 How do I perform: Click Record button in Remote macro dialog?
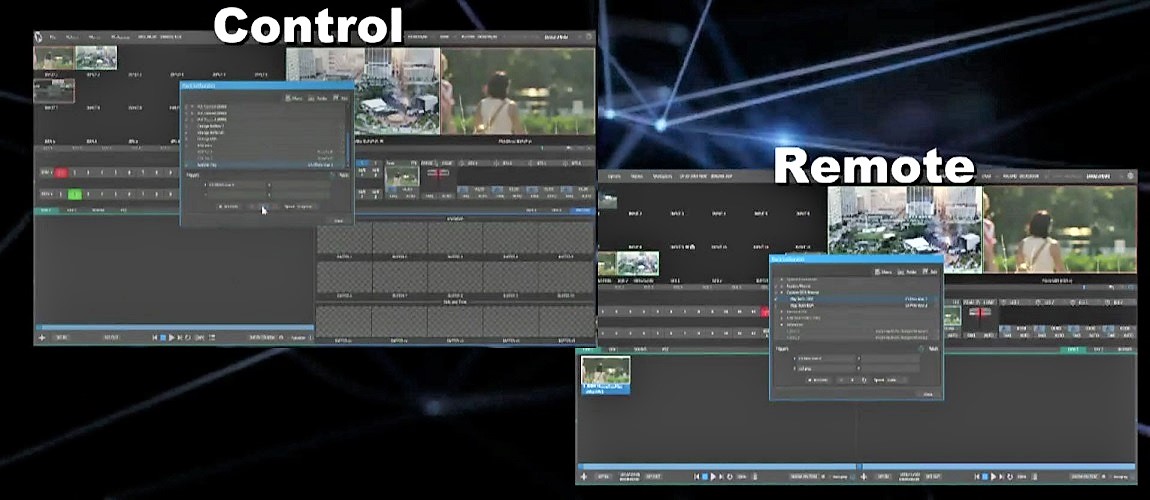[x=819, y=380]
